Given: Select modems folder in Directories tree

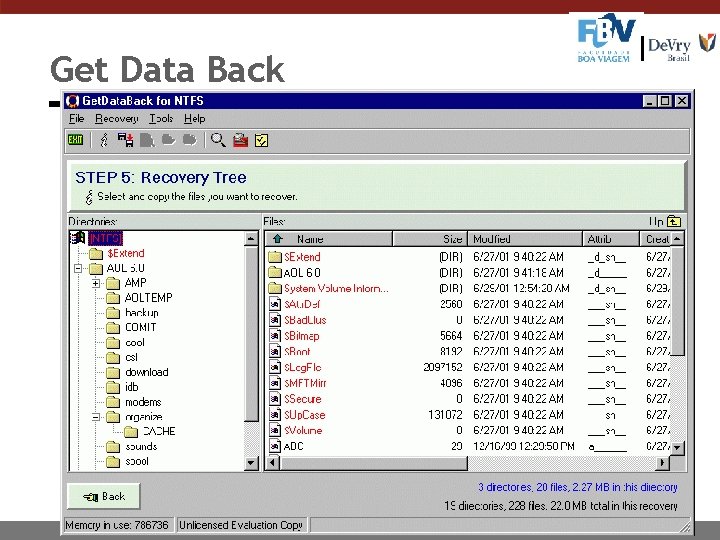Looking at the screenshot, I should coord(143,402).
